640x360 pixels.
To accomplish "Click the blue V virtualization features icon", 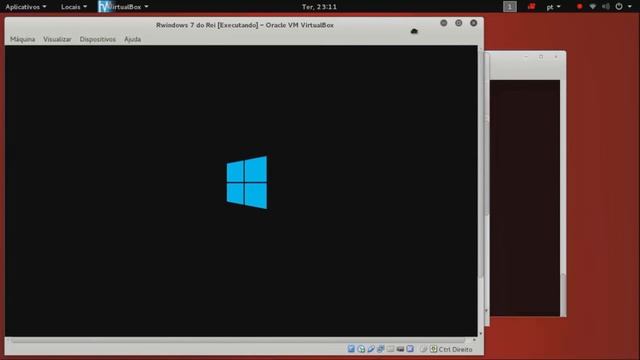I will pos(410,349).
